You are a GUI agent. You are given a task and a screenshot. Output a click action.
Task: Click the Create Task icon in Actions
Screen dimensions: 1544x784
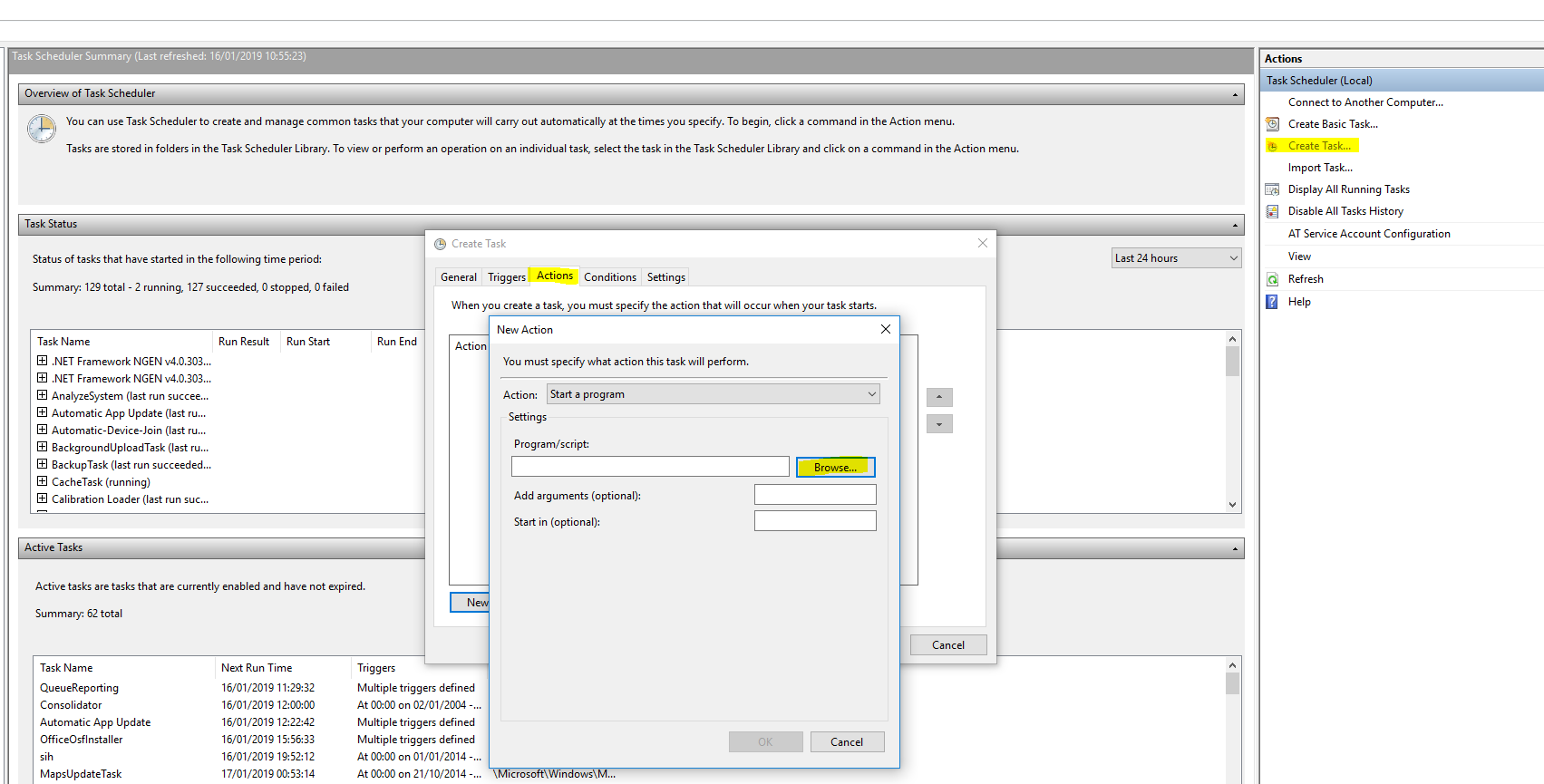tap(1272, 146)
